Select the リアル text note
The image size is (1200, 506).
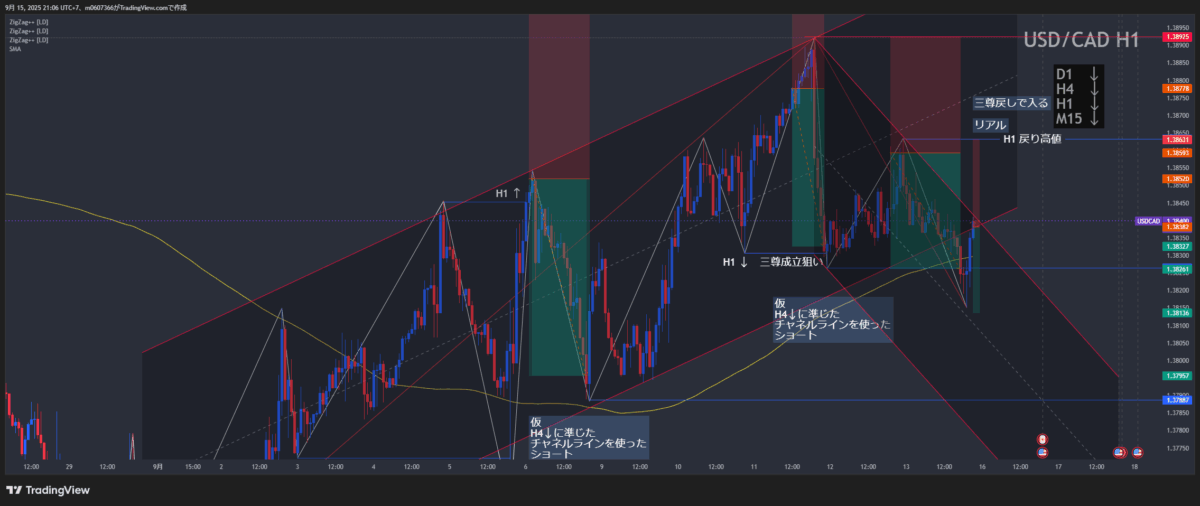(990, 124)
